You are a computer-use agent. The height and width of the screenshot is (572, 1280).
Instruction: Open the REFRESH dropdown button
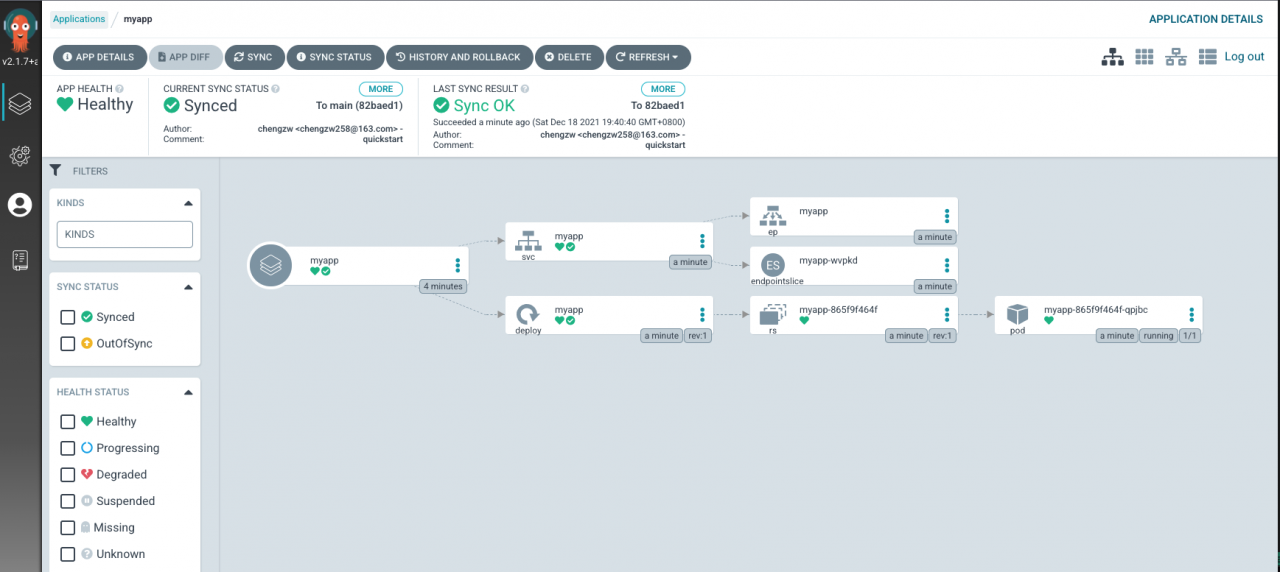[648, 57]
